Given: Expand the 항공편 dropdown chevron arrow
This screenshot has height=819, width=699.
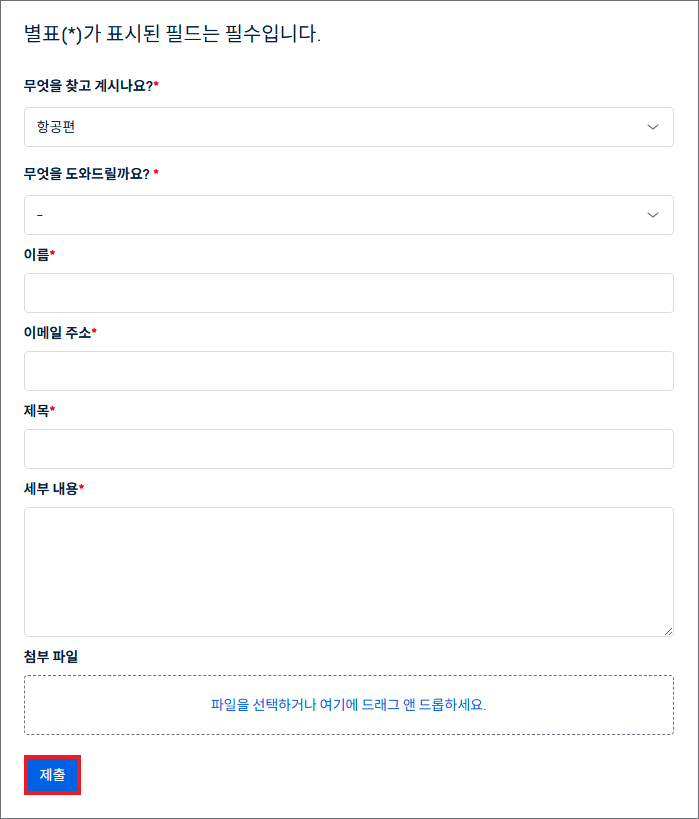Looking at the screenshot, I should [x=653, y=127].
